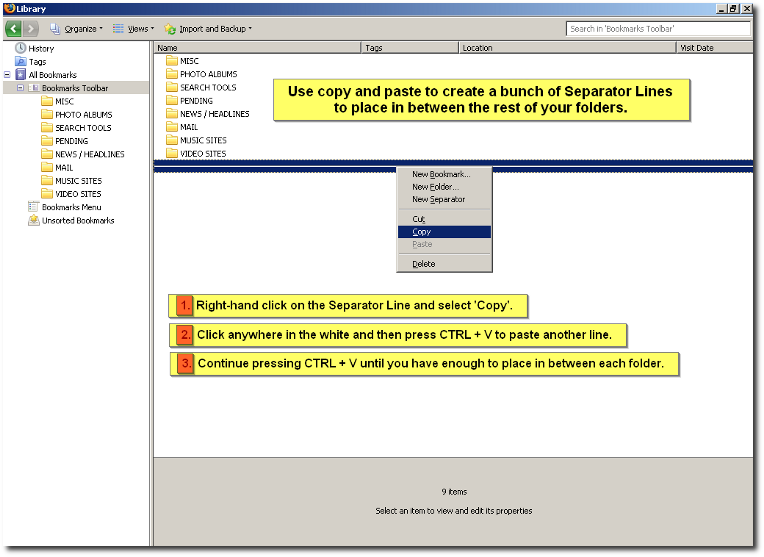Collapse the Bookmarks Toolbar tree node
This screenshot has width=764, height=557.
pyautogui.click(x=20, y=88)
